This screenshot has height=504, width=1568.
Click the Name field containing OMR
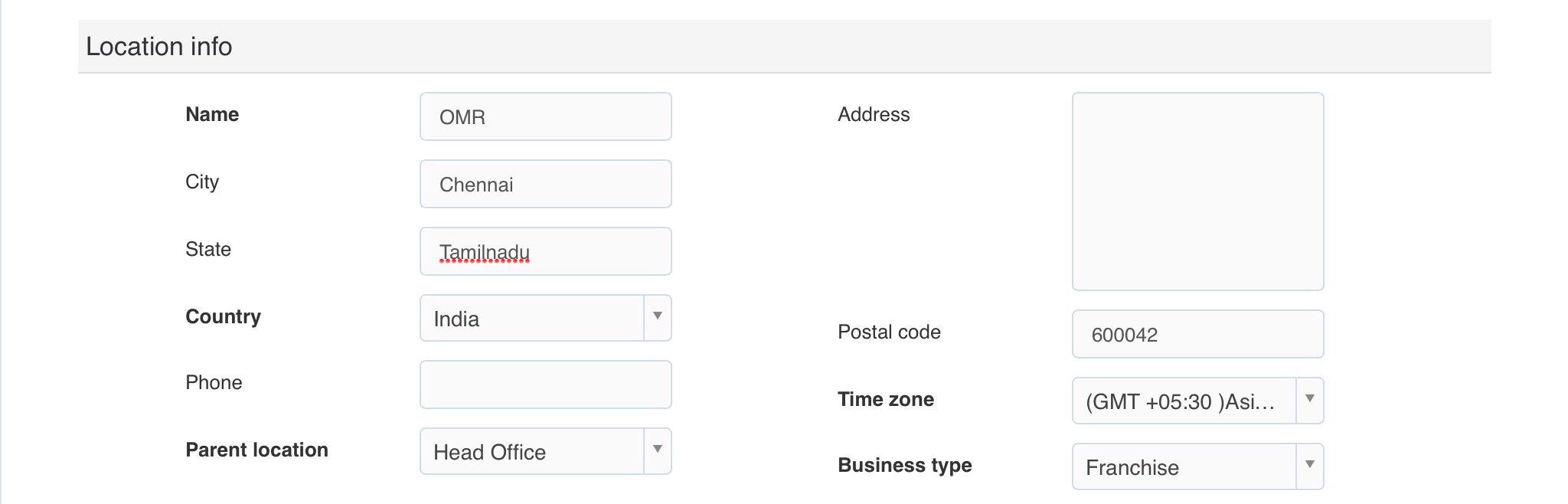545,116
